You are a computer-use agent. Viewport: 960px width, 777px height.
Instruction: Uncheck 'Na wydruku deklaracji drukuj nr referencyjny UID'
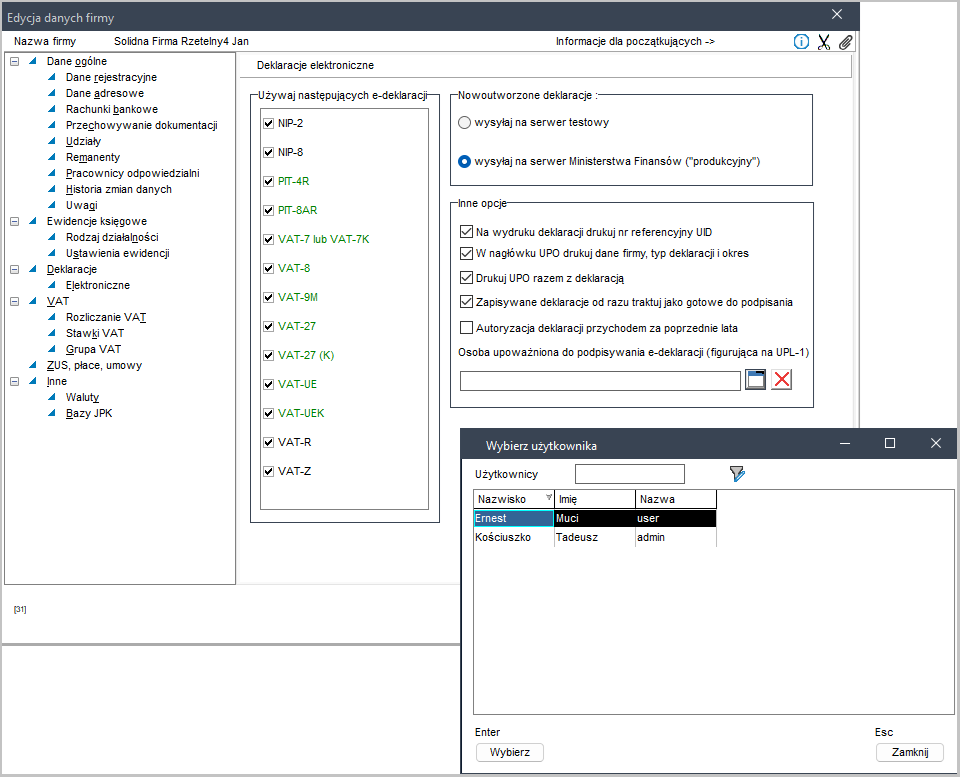tap(467, 231)
